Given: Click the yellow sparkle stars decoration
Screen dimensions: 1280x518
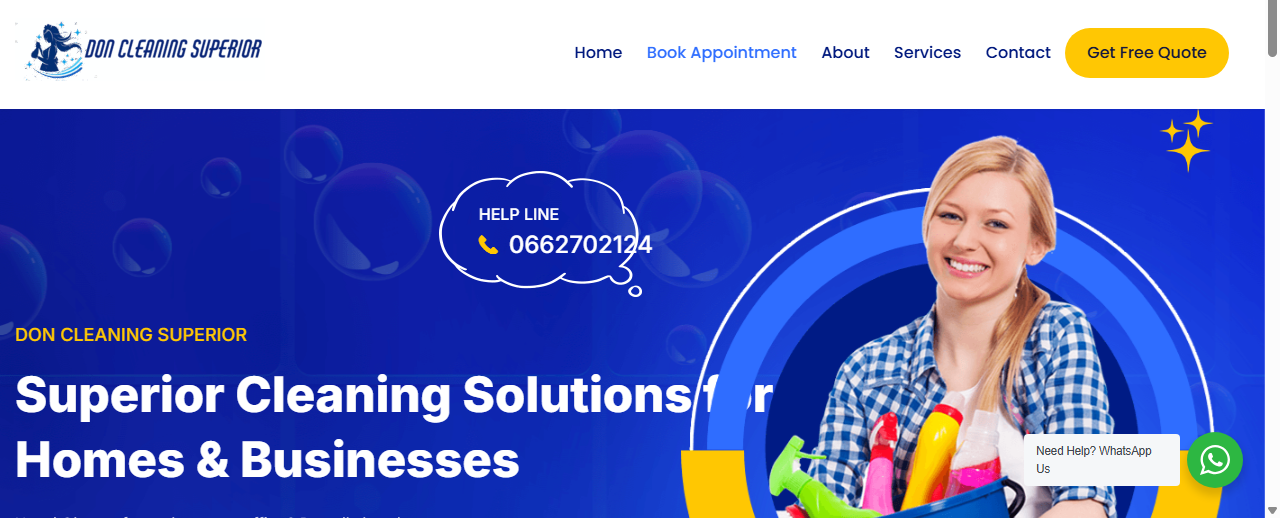Looking at the screenshot, I should tap(1186, 141).
